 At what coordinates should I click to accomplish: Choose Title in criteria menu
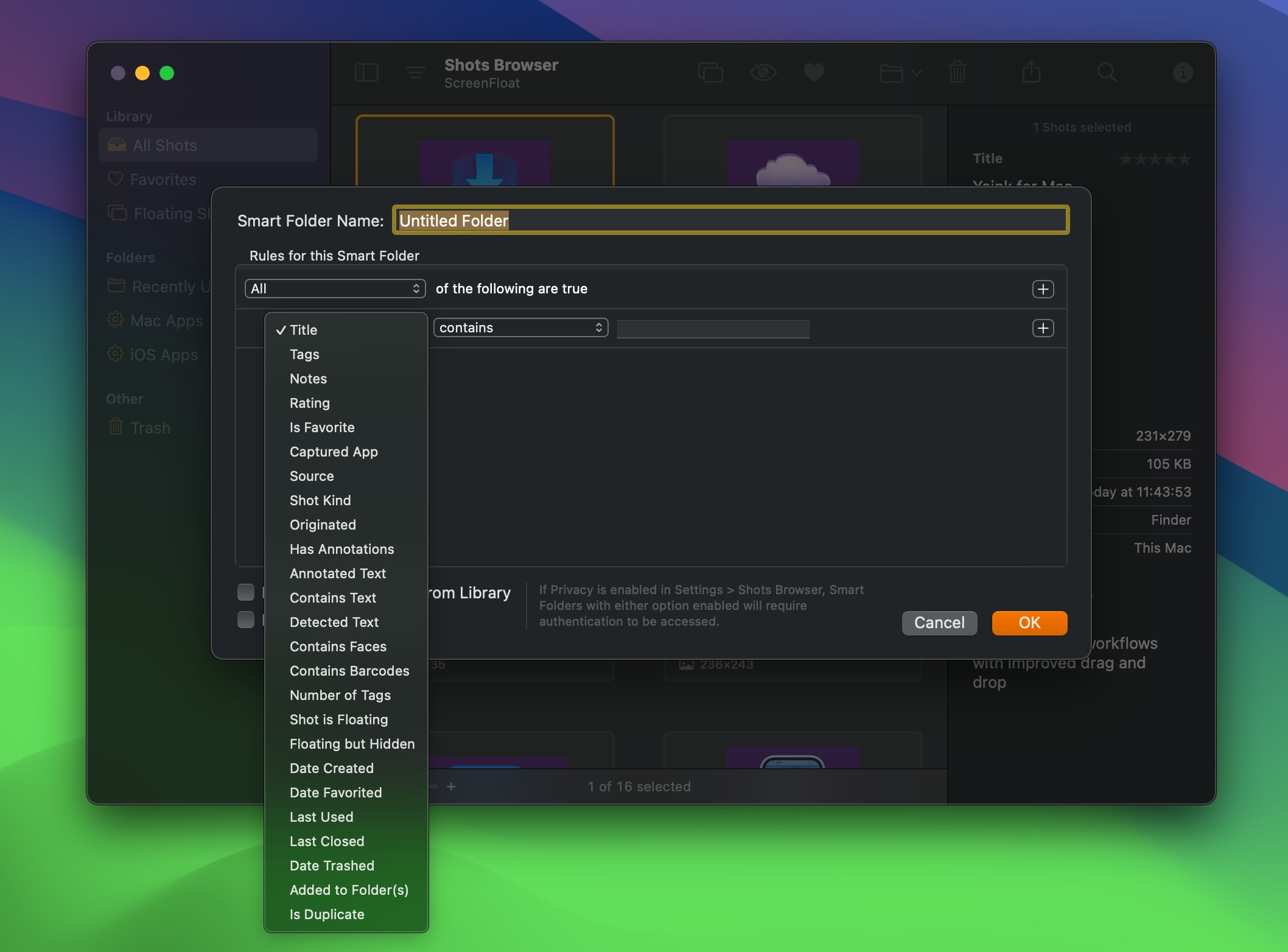[346, 330]
